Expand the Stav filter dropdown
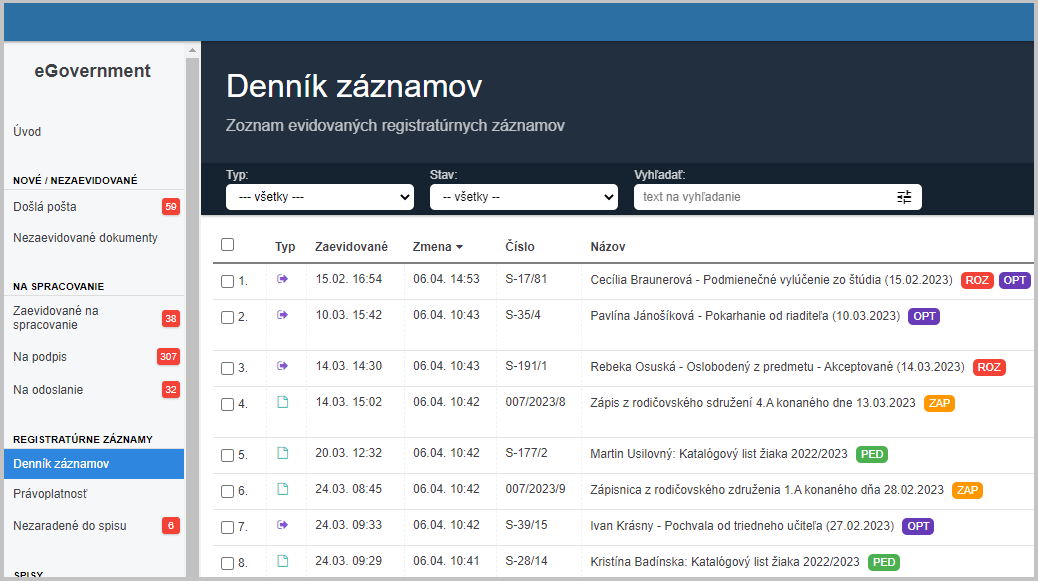 click(524, 197)
